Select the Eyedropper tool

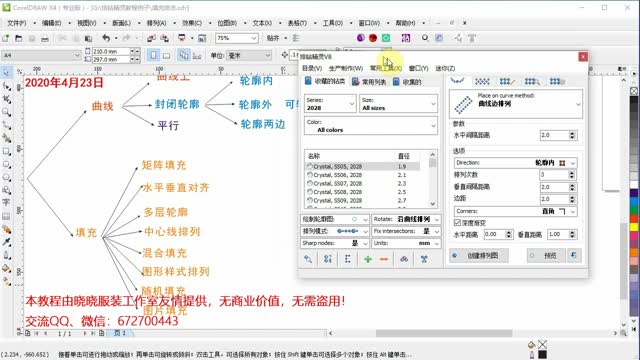(6, 242)
